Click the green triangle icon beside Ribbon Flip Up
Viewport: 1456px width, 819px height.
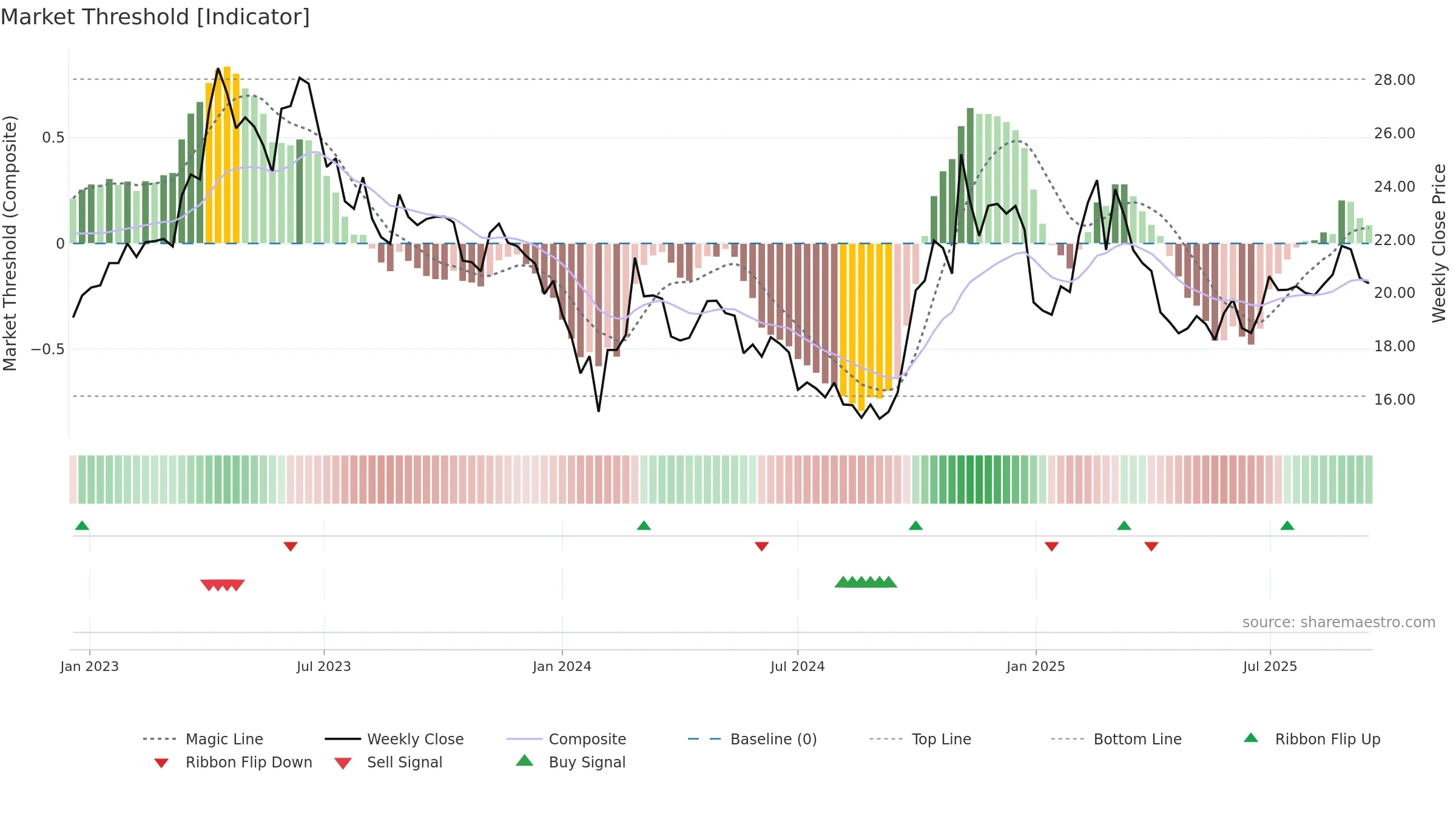tap(1251, 738)
